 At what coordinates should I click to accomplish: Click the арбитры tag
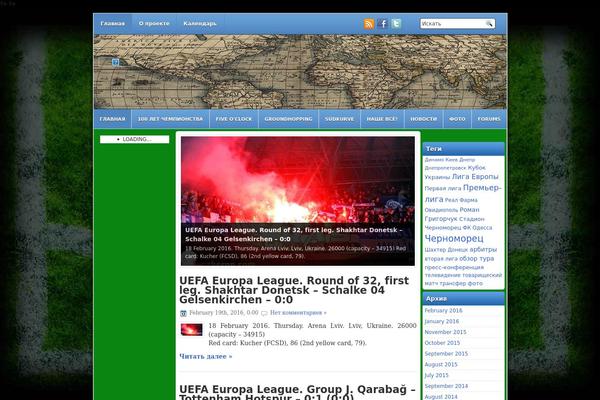pyautogui.click(x=483, y=250)
